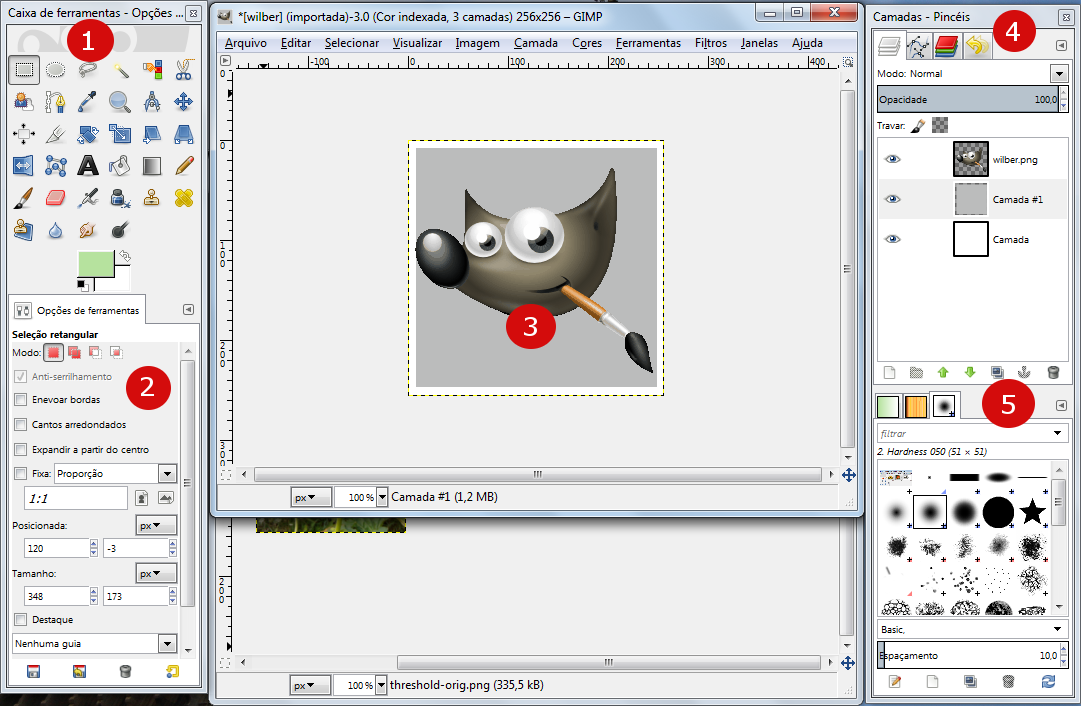Screen dimensions: 1081x706
Task: Select the Ellipse Select tool
Action: (56, 69)
